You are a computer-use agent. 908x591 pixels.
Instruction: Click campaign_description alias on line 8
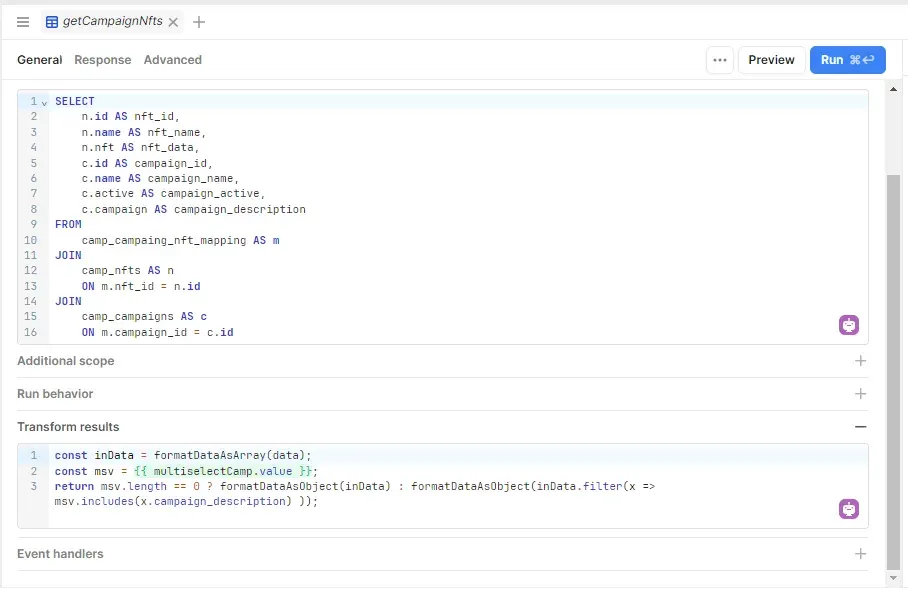coord(240,209)
